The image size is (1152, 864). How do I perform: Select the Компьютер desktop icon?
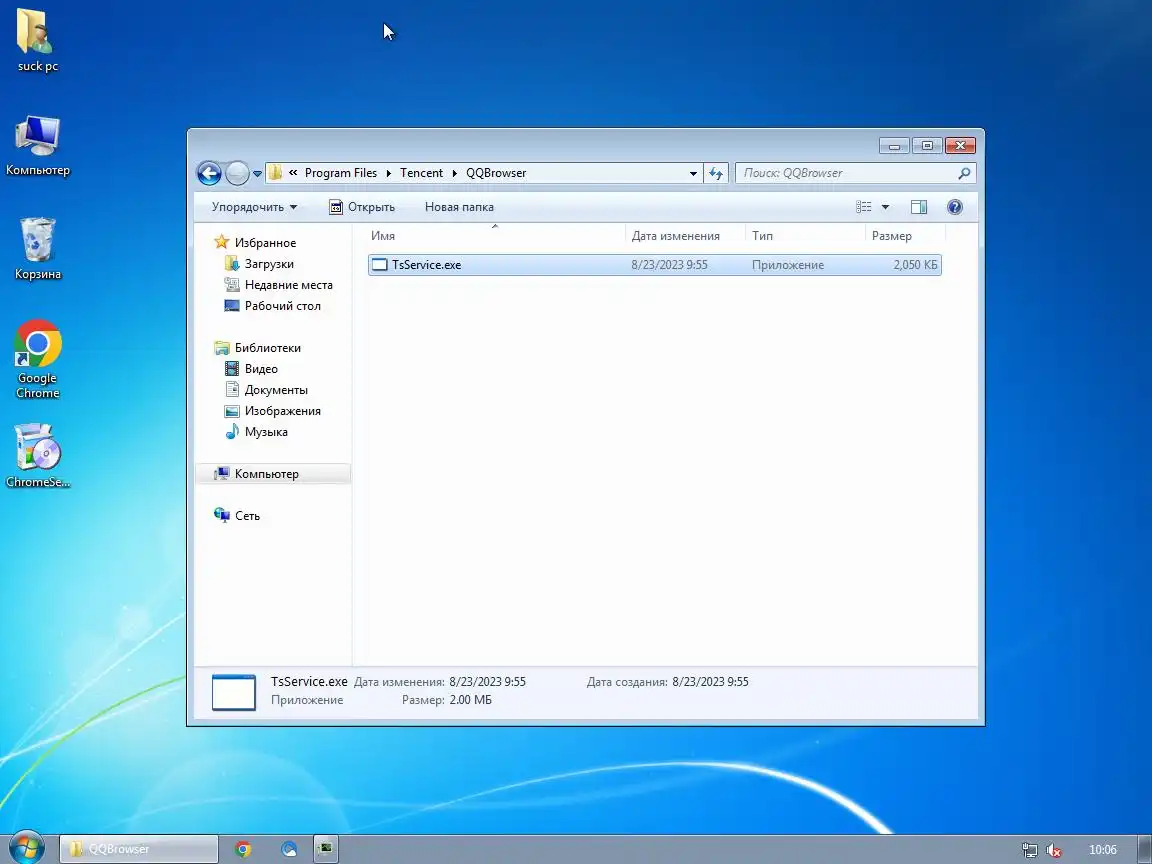37,145
